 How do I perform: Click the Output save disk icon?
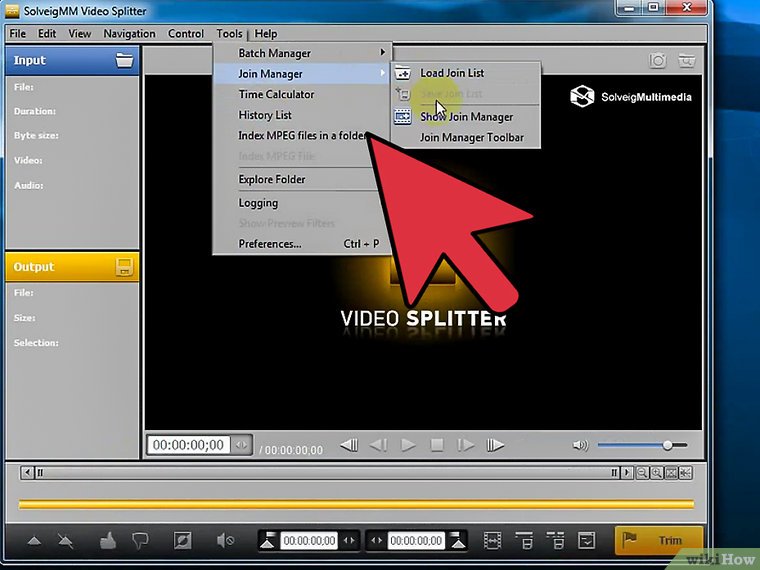124,267
